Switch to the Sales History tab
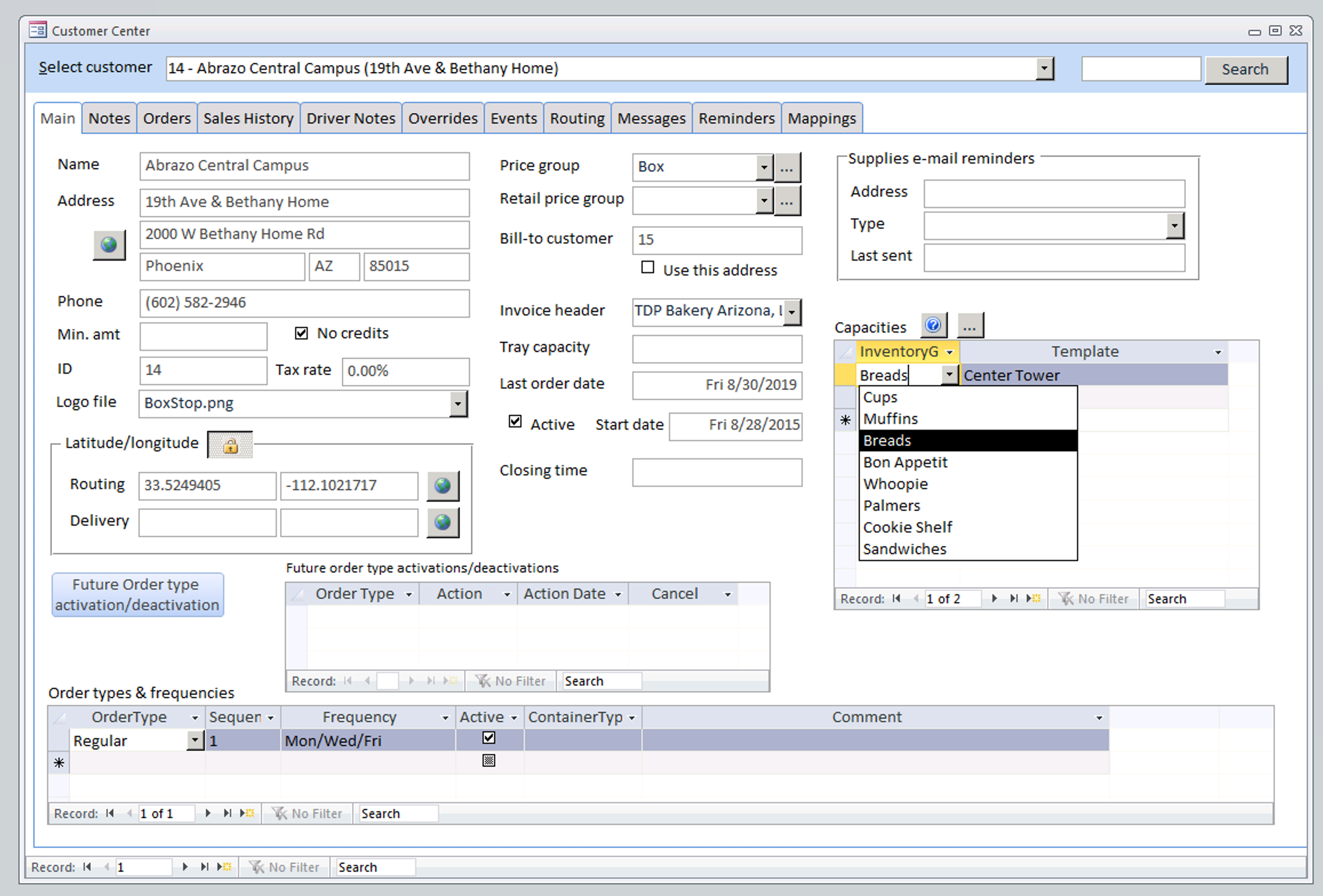Viewport: 1323px width, 896px height. pos(248,118)
